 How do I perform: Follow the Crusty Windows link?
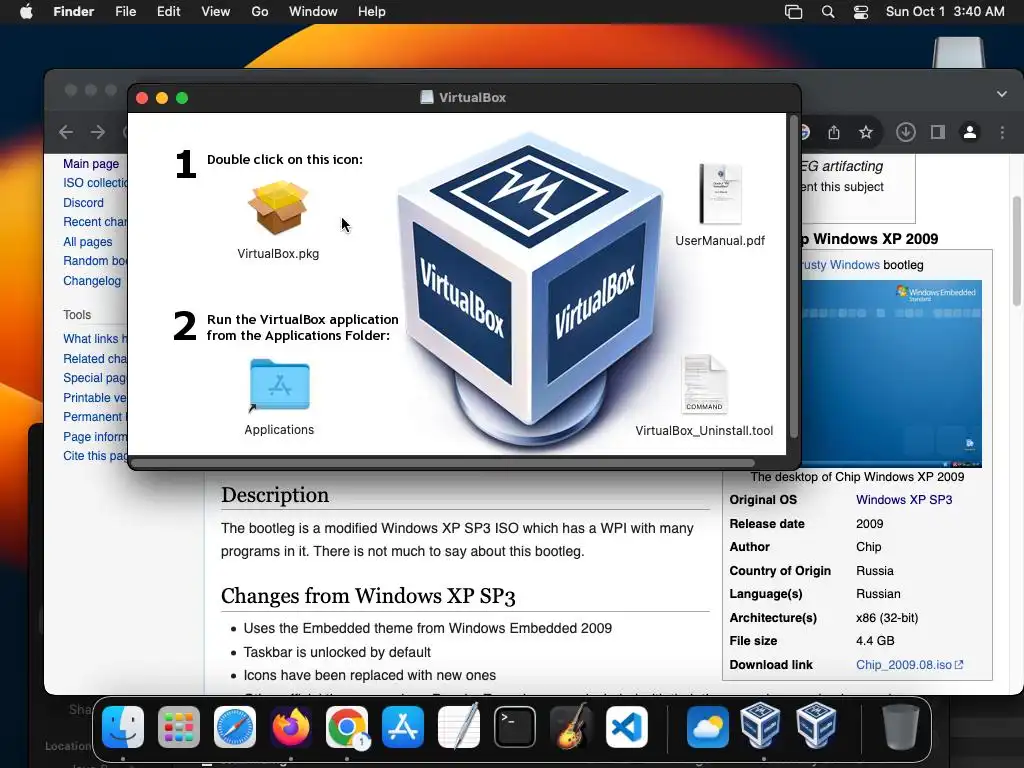[840, 264]
